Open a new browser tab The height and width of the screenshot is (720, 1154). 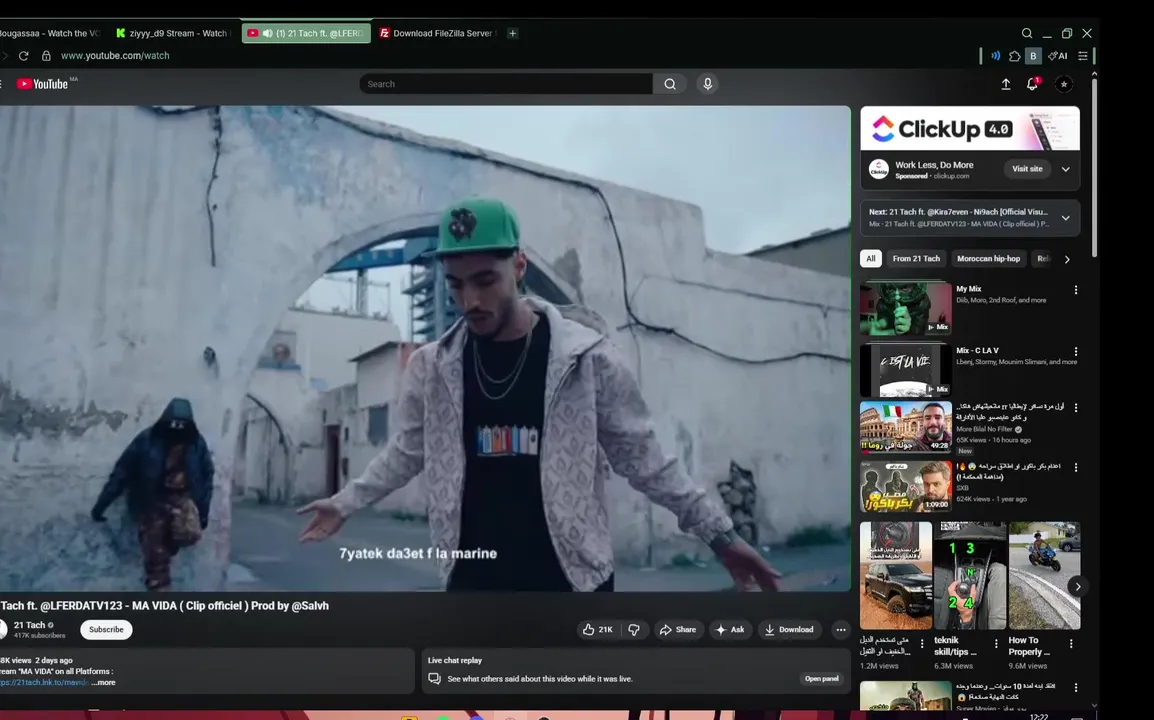(513, 33)
